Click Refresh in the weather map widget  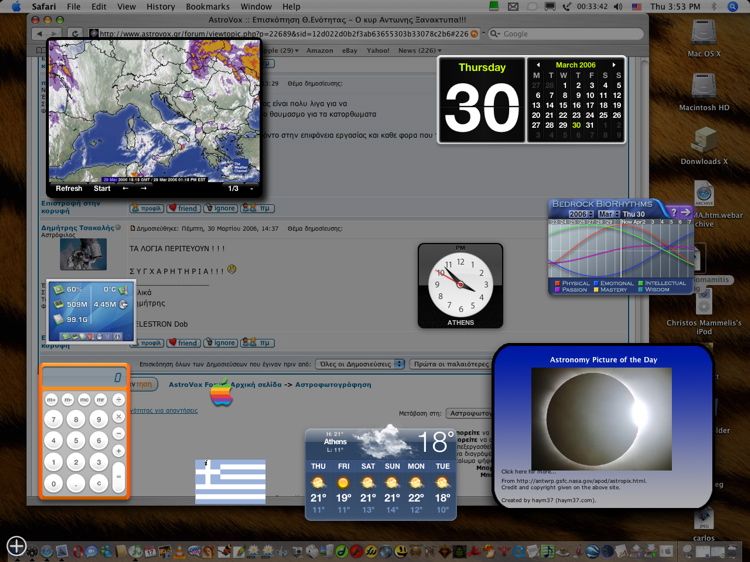tap(69, 188)
